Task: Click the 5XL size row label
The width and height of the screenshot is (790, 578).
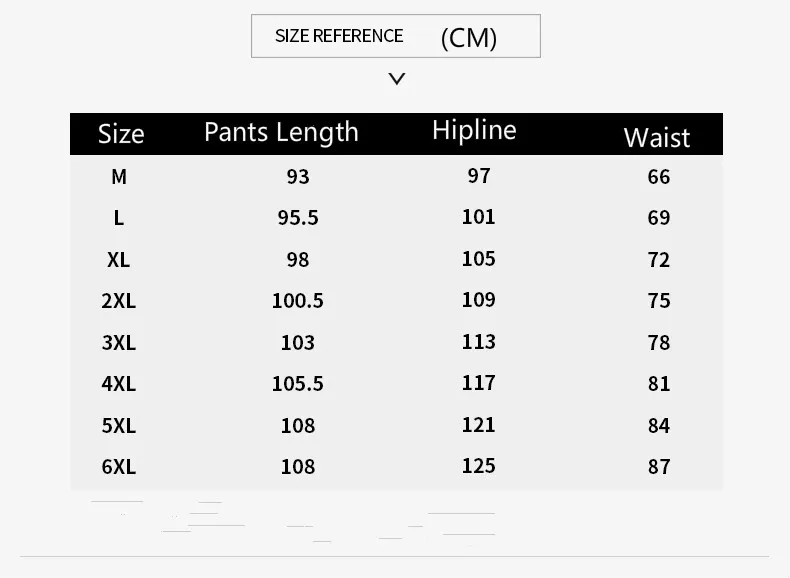Action: point(118,426)
